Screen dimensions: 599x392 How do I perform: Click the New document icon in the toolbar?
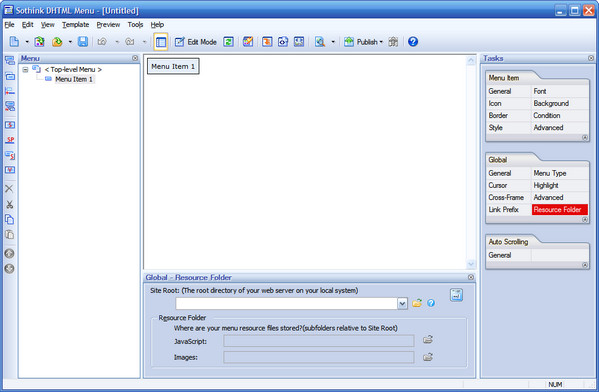[14, 42]
